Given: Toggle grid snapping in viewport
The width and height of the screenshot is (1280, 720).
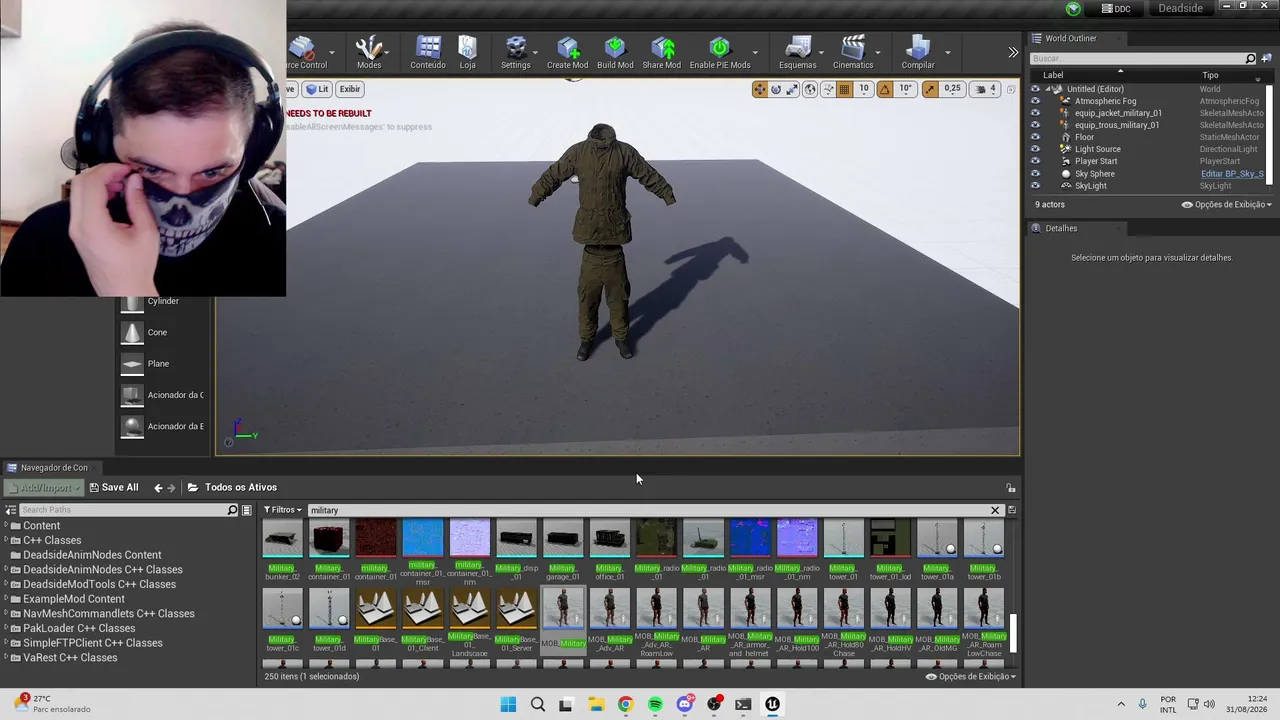Looking at the screenshot, I should coord(844,89).
